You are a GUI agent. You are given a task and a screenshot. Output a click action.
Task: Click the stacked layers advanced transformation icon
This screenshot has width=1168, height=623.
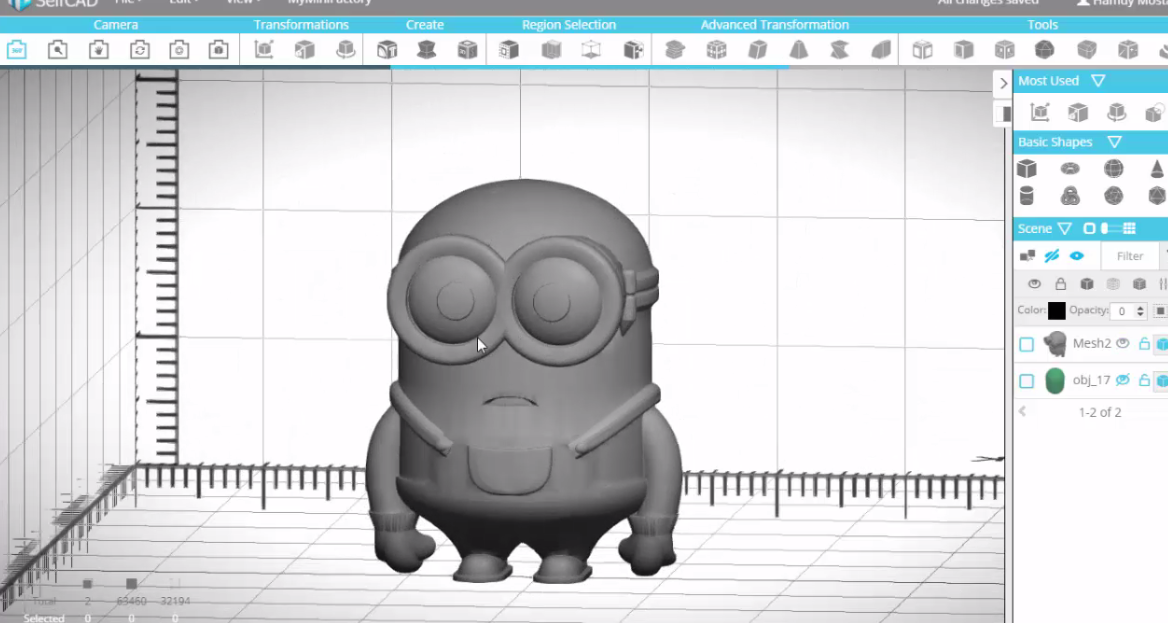(x=675, y=50)
